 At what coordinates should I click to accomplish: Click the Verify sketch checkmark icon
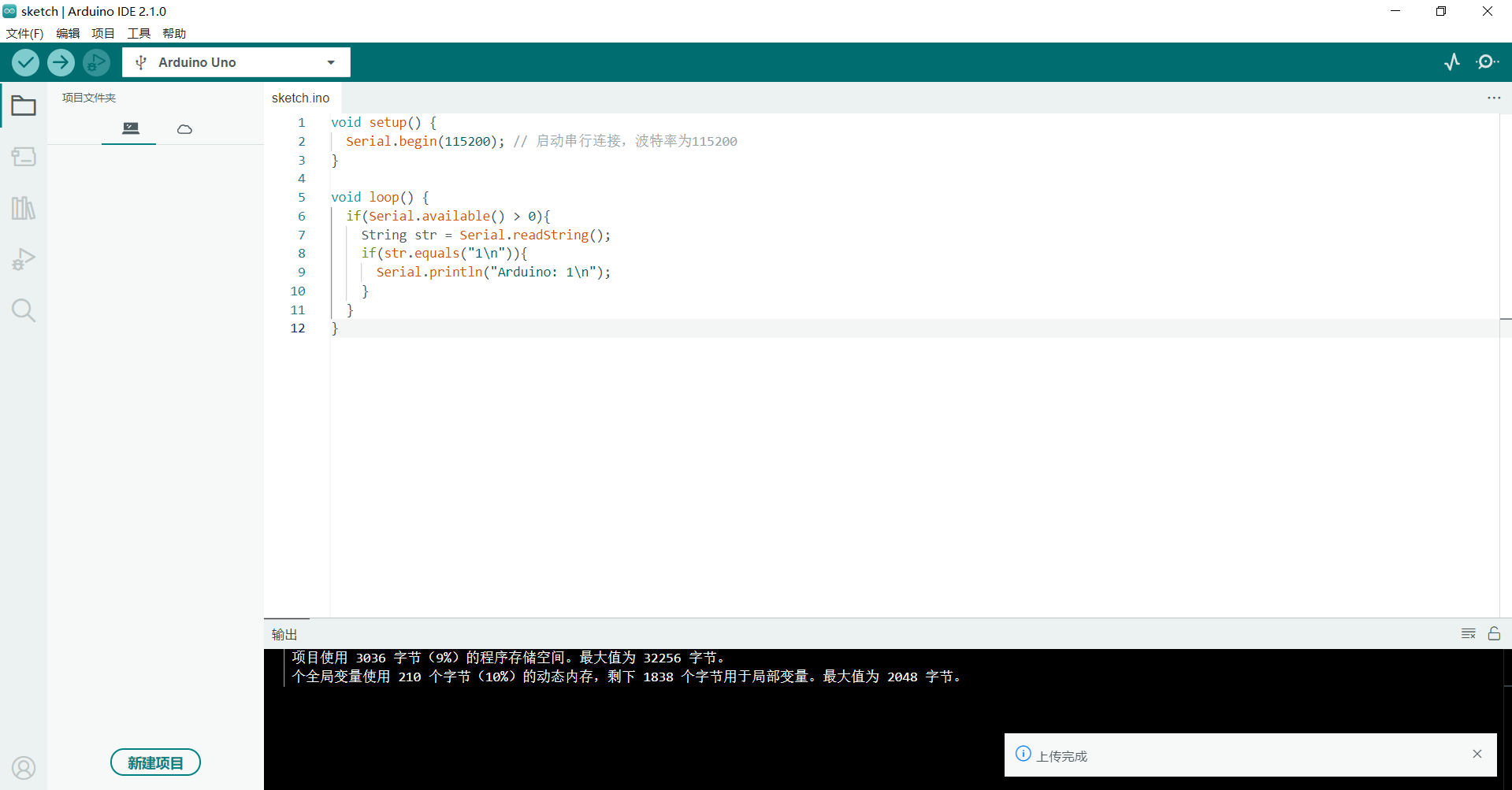tap(24, 62)
